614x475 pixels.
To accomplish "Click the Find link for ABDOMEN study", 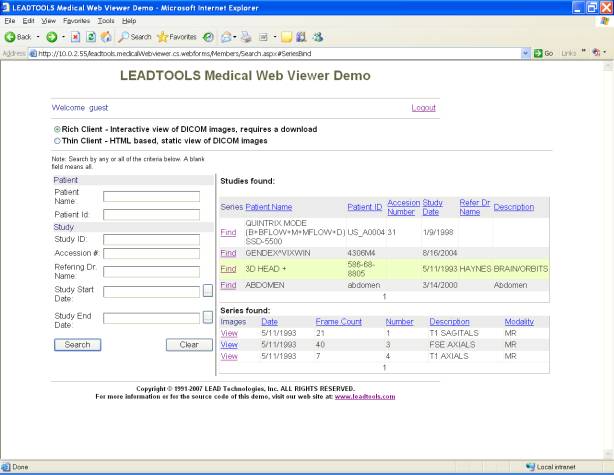I will (x=228, y=285).
